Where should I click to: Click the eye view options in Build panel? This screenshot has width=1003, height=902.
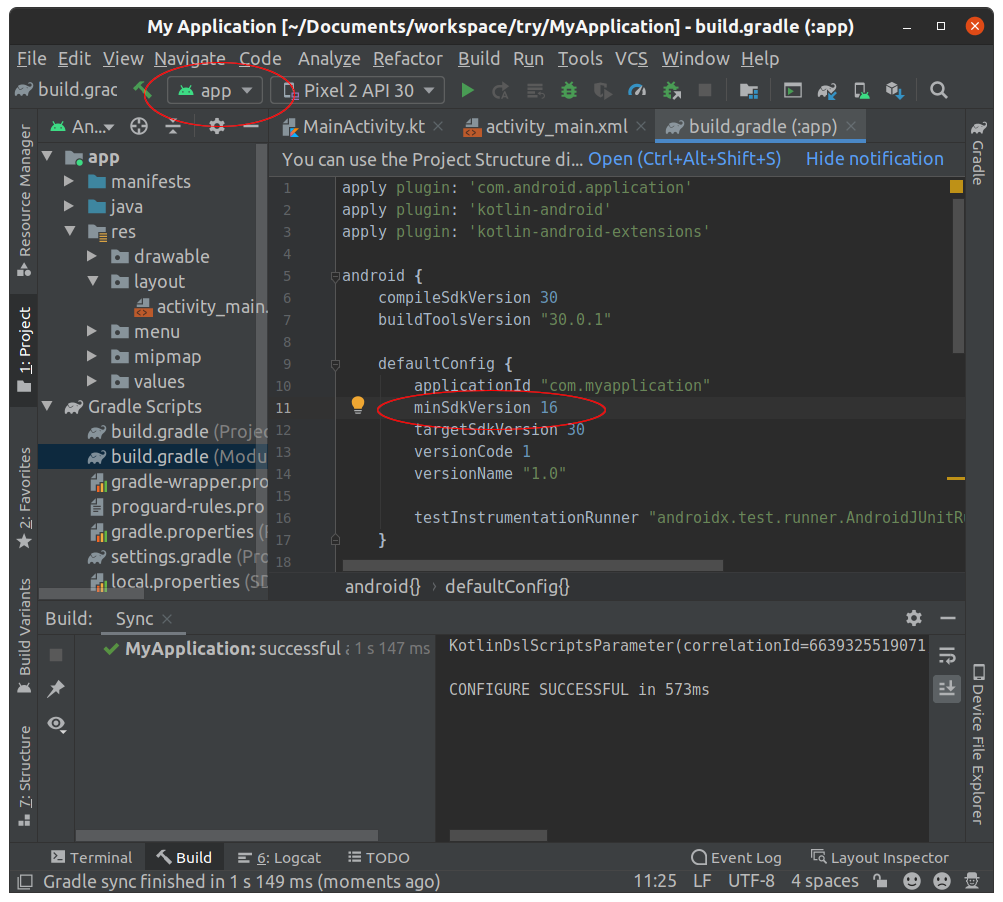pos(56,724)
